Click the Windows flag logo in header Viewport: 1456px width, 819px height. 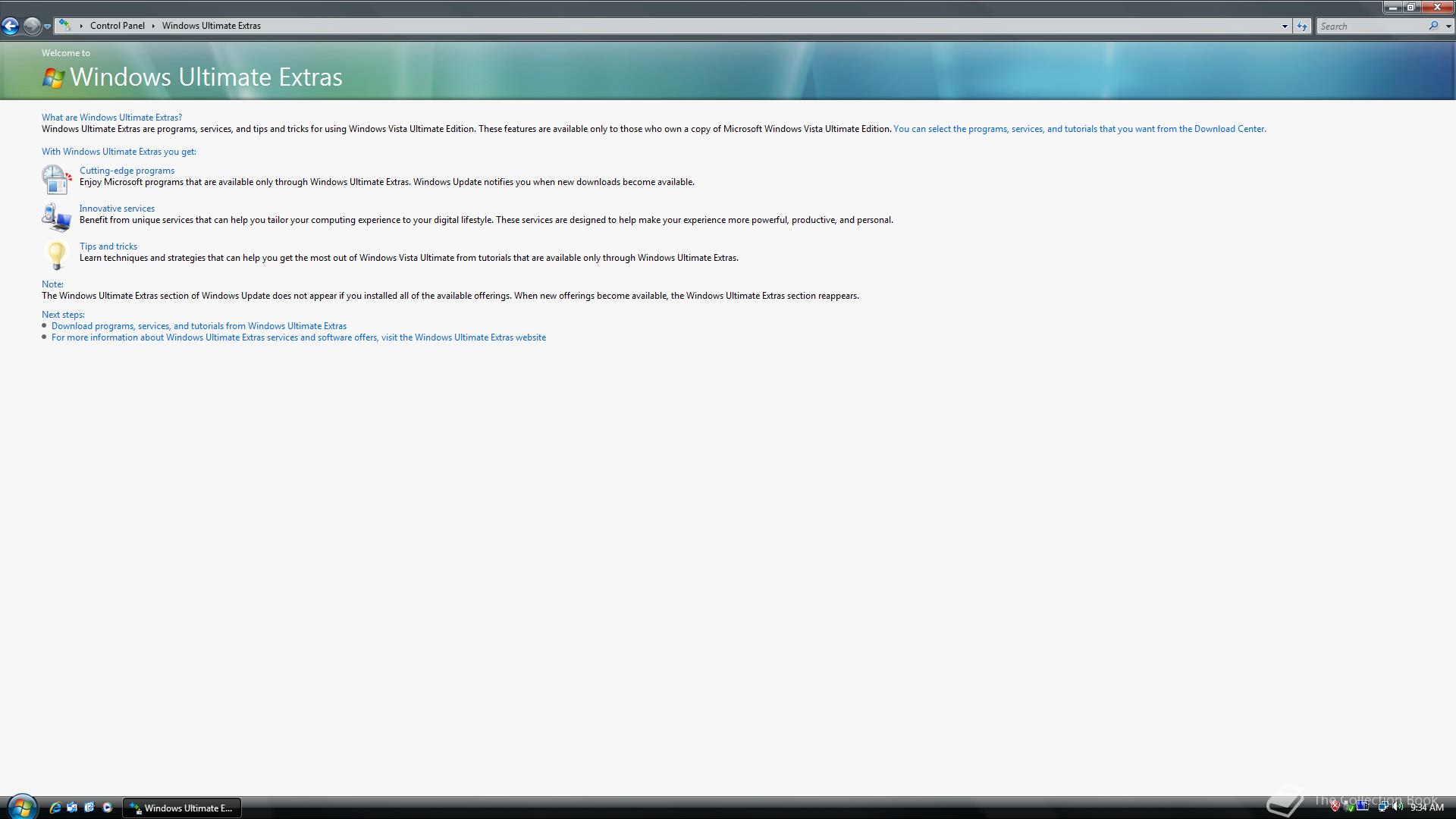pos(53,77)
